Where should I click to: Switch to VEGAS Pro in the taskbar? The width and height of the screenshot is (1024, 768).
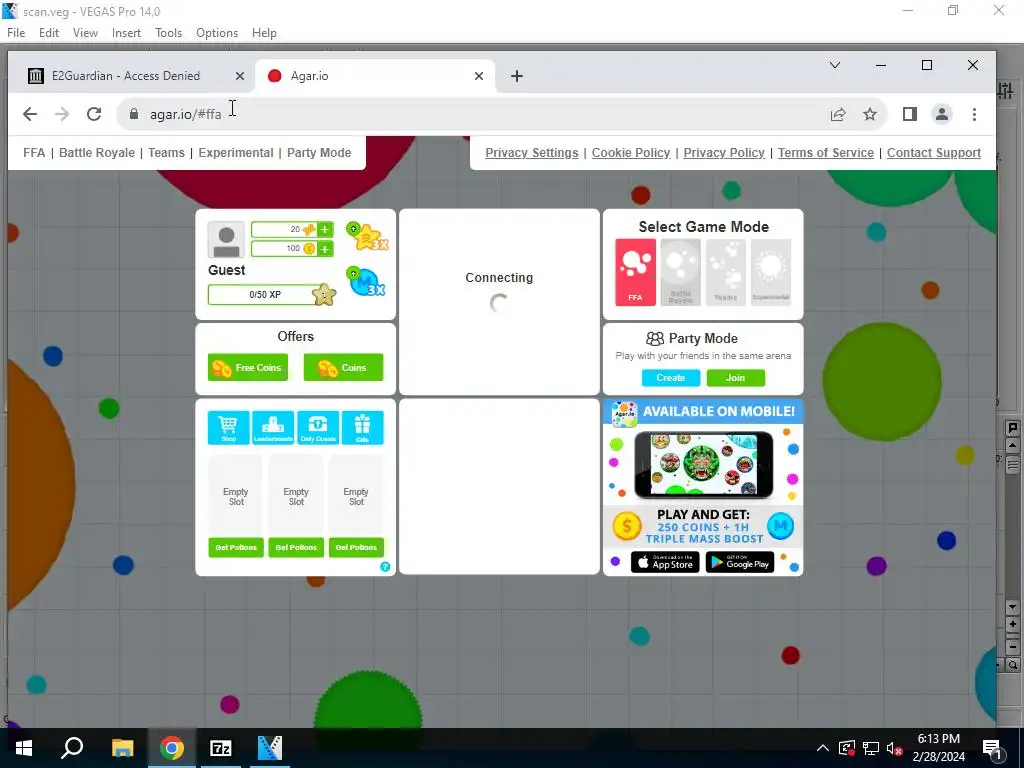coord(270,748)
